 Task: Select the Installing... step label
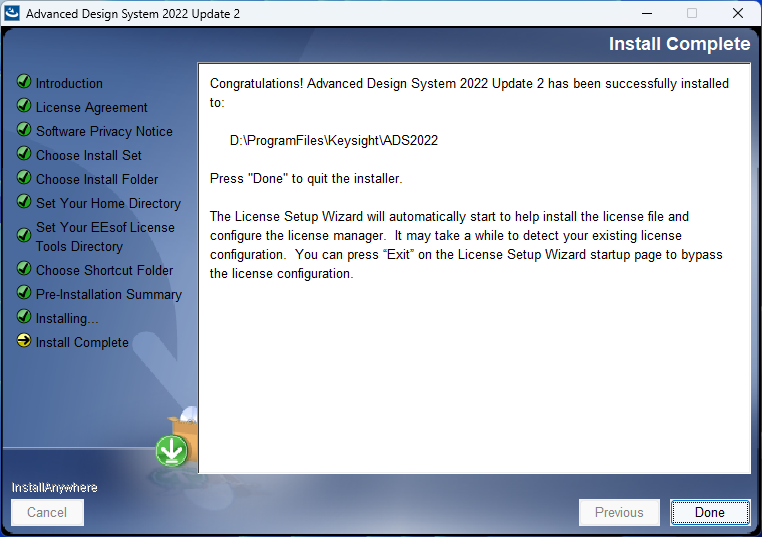67,319
